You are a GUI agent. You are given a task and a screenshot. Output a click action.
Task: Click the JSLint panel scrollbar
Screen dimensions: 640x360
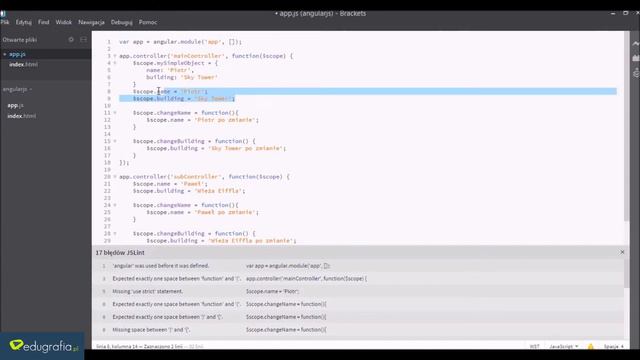(x=627, y=273)
